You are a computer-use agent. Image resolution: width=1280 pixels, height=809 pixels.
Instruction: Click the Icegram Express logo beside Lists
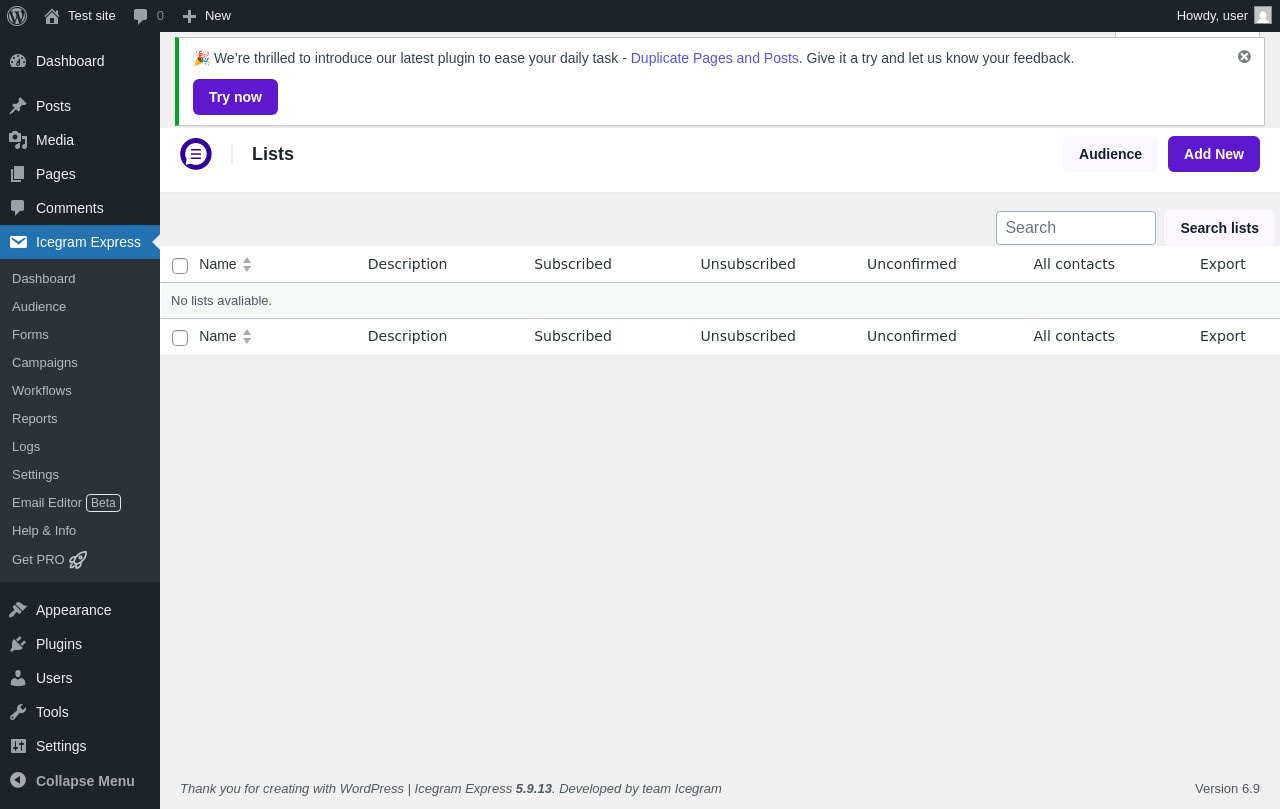[196, 154]
